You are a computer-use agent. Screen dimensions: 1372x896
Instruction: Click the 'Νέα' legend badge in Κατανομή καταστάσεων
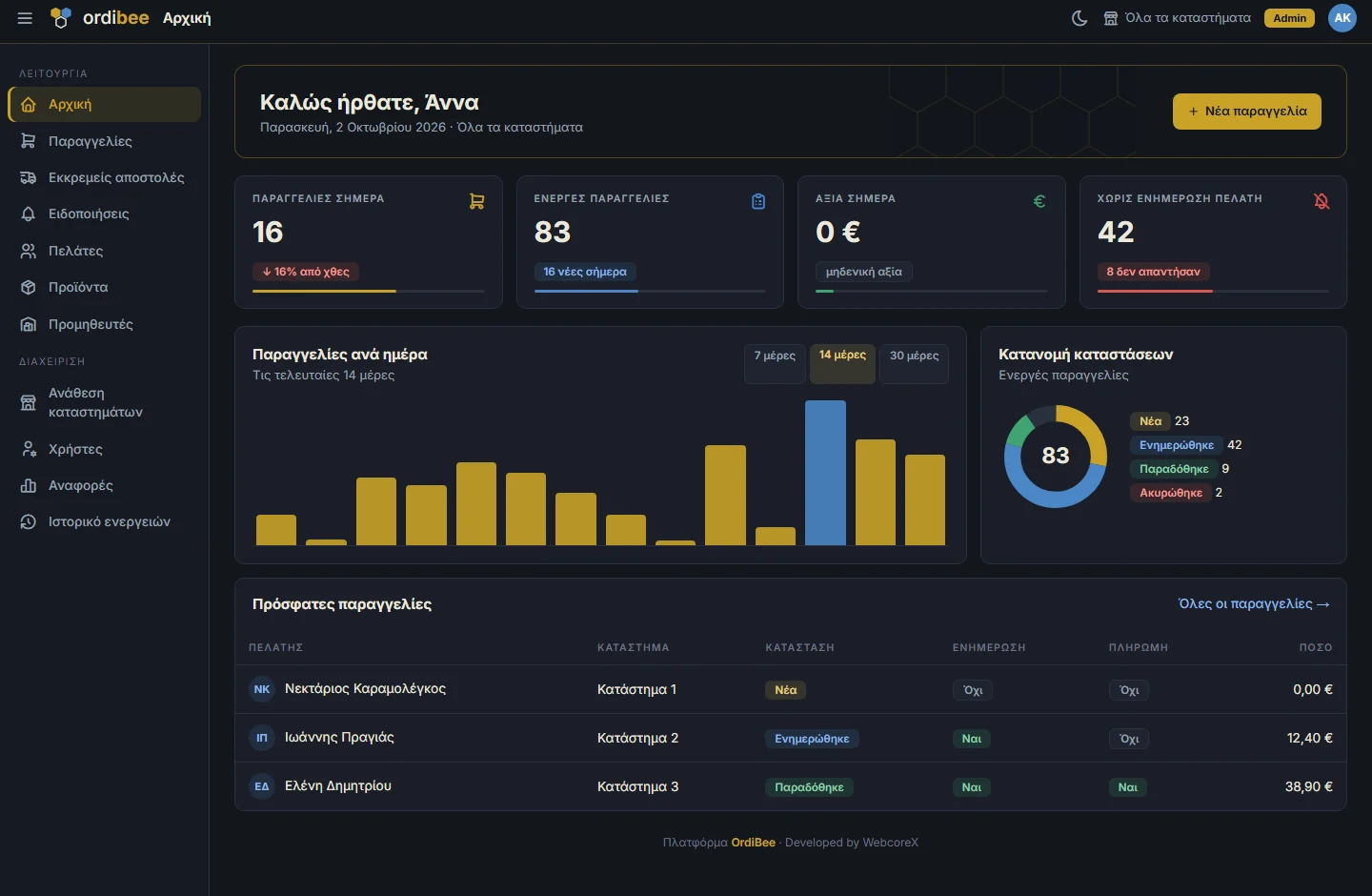(x=1151, y=421)
